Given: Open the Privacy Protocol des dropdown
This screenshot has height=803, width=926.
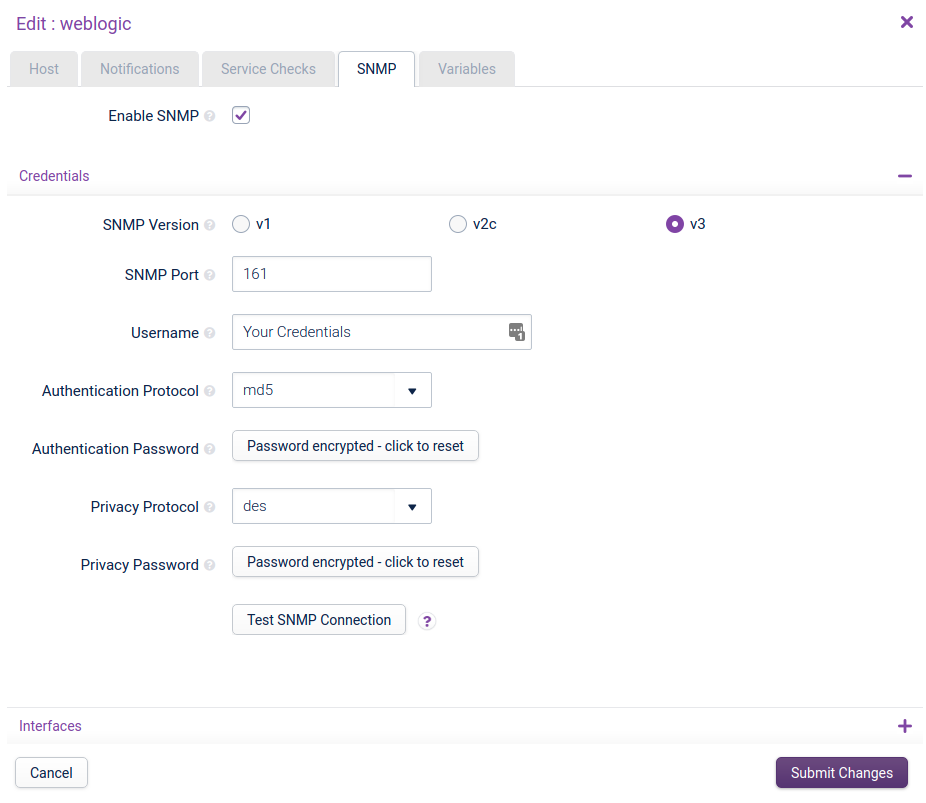Looking at the screenshot, I should tap(331, 506).
